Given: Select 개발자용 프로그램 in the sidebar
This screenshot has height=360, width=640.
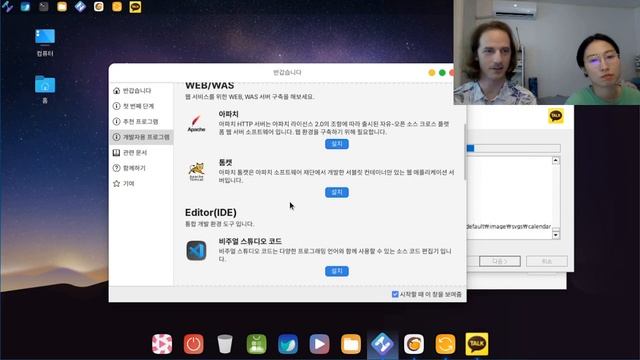Looking at the screenshot, I should point(141,137).
